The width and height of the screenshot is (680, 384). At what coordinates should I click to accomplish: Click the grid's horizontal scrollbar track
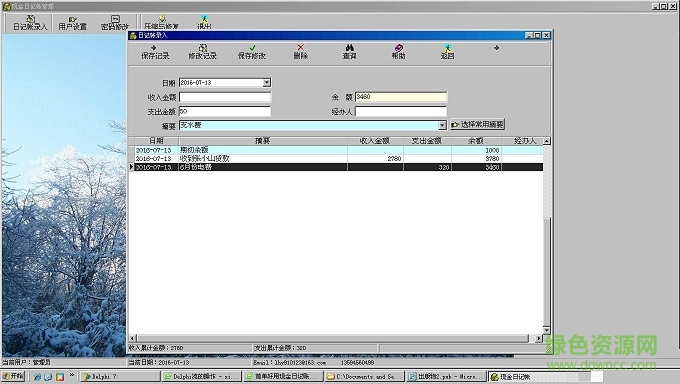[x=333, y=338]
